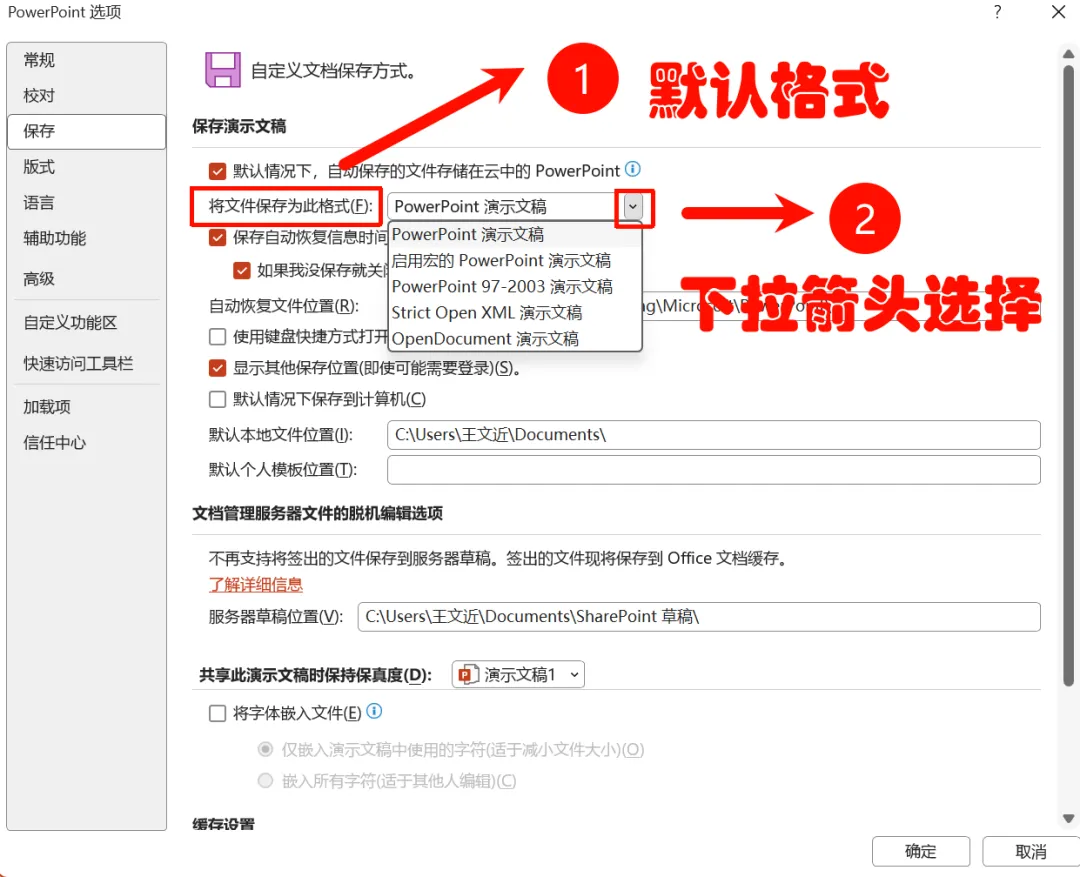1080x877 pixels.
Task: Enable 将字体嵌入文件 checkbox
Action: [x=218, y=713]
